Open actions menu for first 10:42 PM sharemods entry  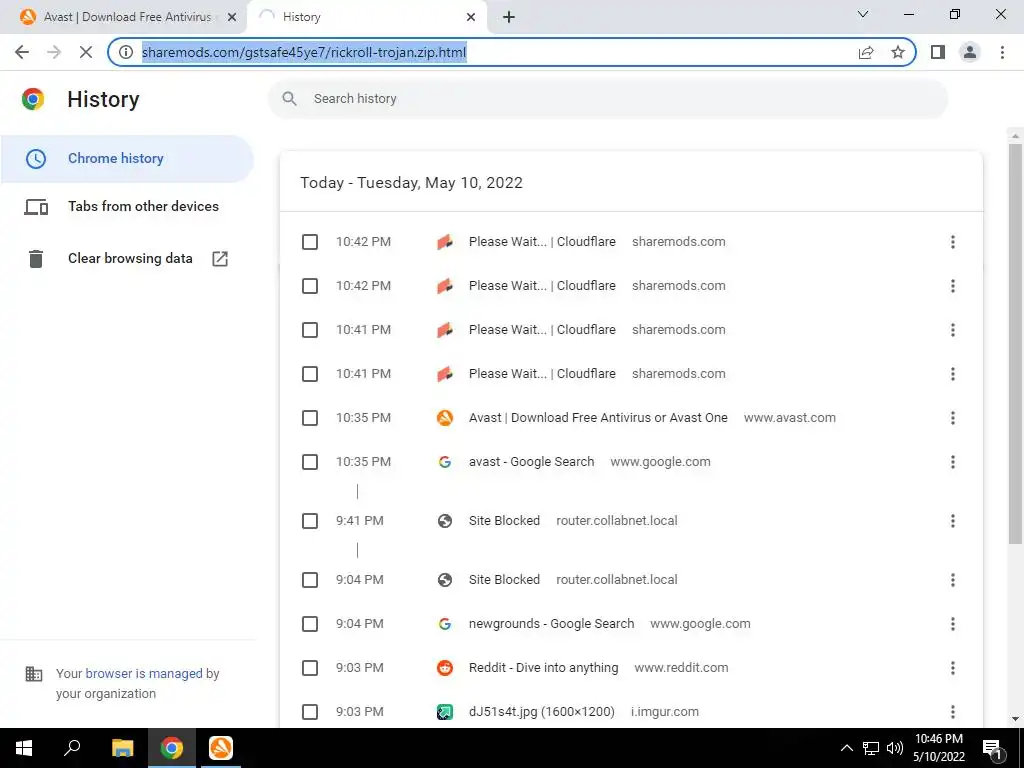[x=953, y=242]
